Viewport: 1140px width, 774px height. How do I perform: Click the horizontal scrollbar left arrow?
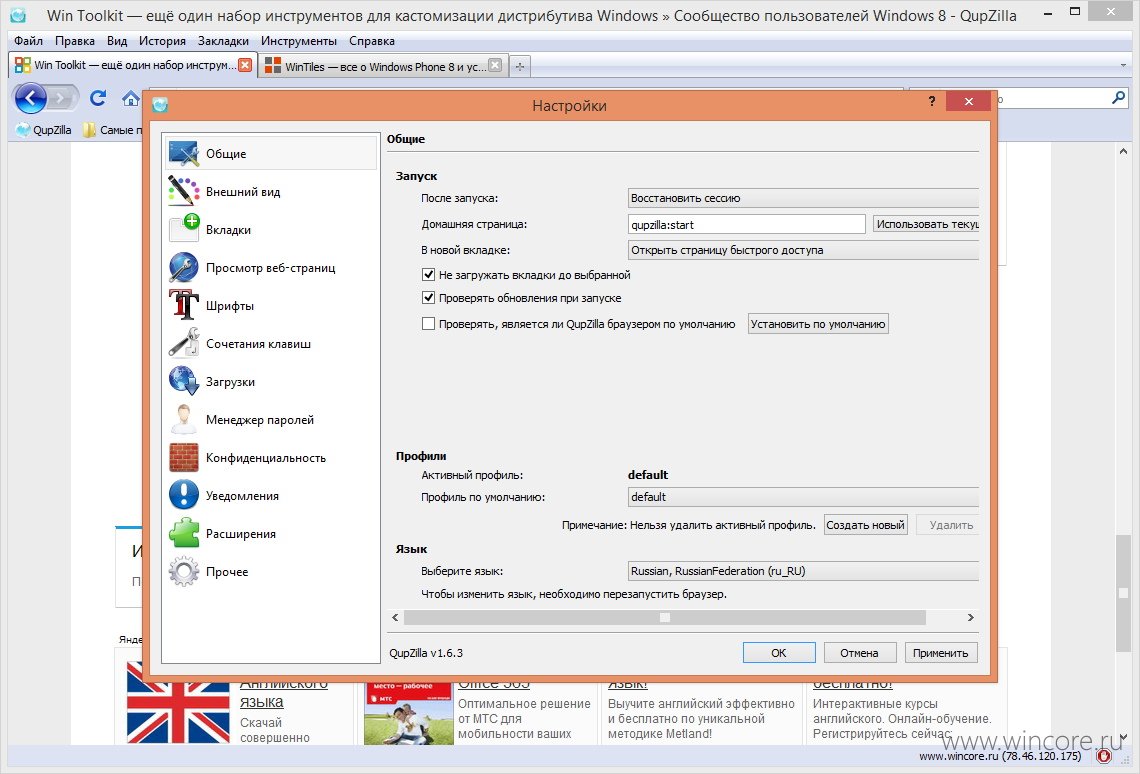(x=396, y=618)
